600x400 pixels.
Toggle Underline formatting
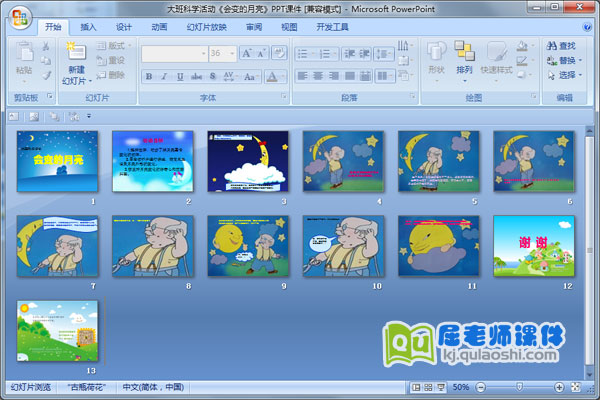pos(180,77)
